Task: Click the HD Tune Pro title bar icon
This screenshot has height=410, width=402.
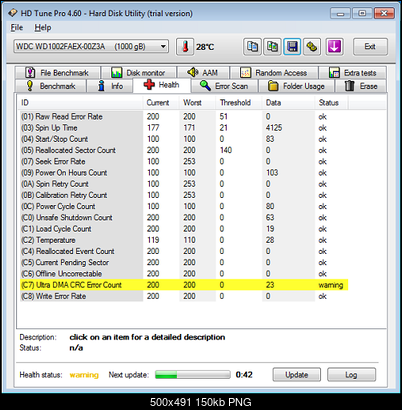Action: click(x=13, y=13)
